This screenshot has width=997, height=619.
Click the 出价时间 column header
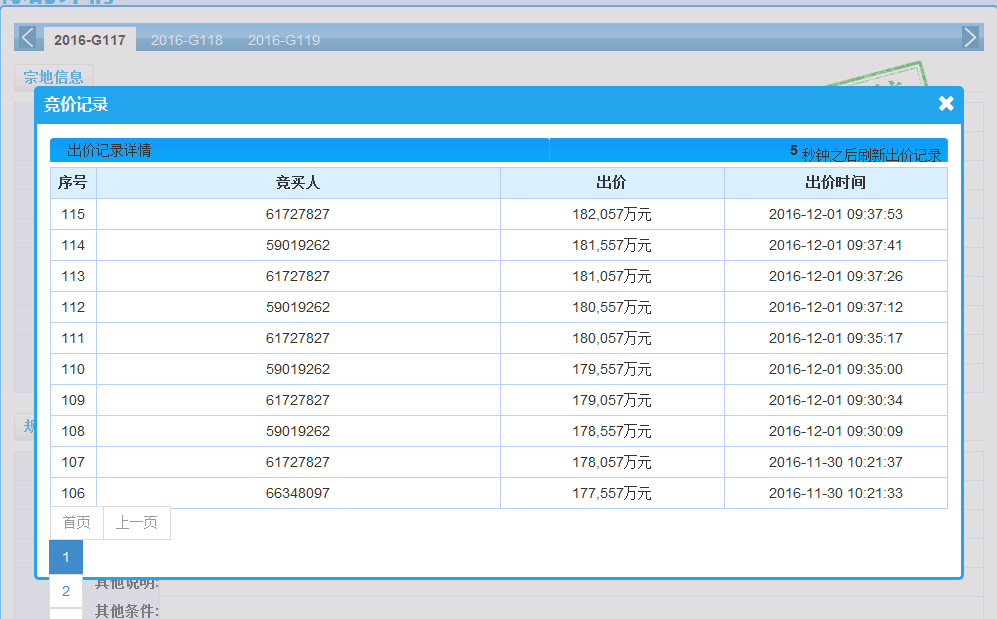point(835,183)
